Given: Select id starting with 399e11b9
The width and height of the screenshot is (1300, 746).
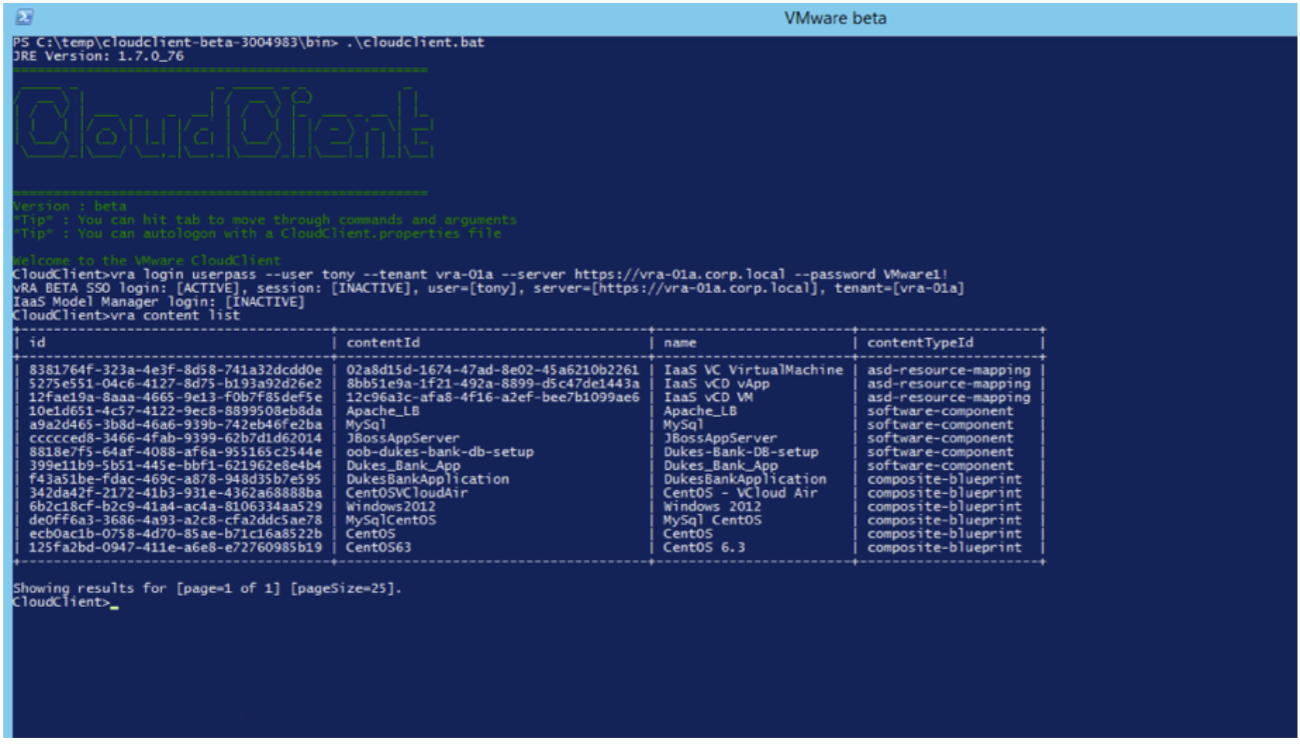Looking at the screenshot, I should (175, 466).
